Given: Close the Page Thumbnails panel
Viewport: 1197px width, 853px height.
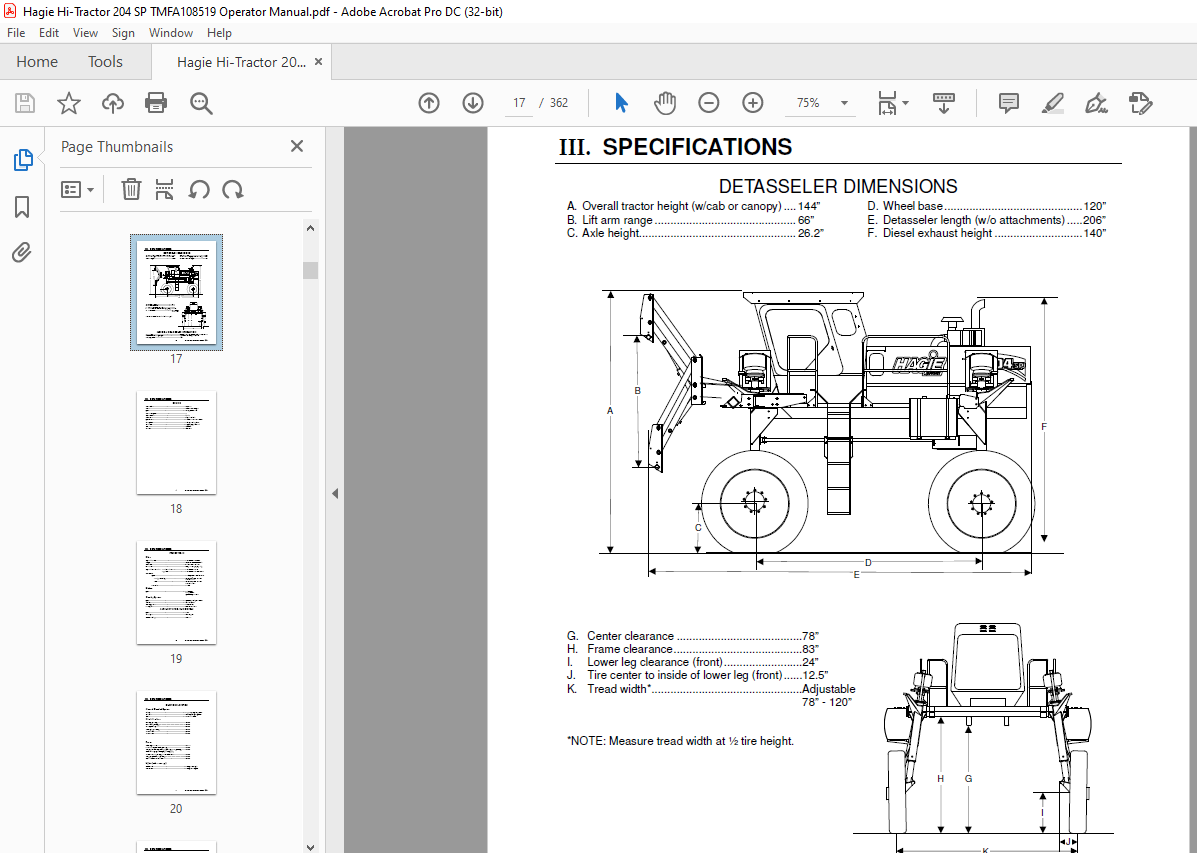Looking at the screenshot, I should click(x=297, y=146).
